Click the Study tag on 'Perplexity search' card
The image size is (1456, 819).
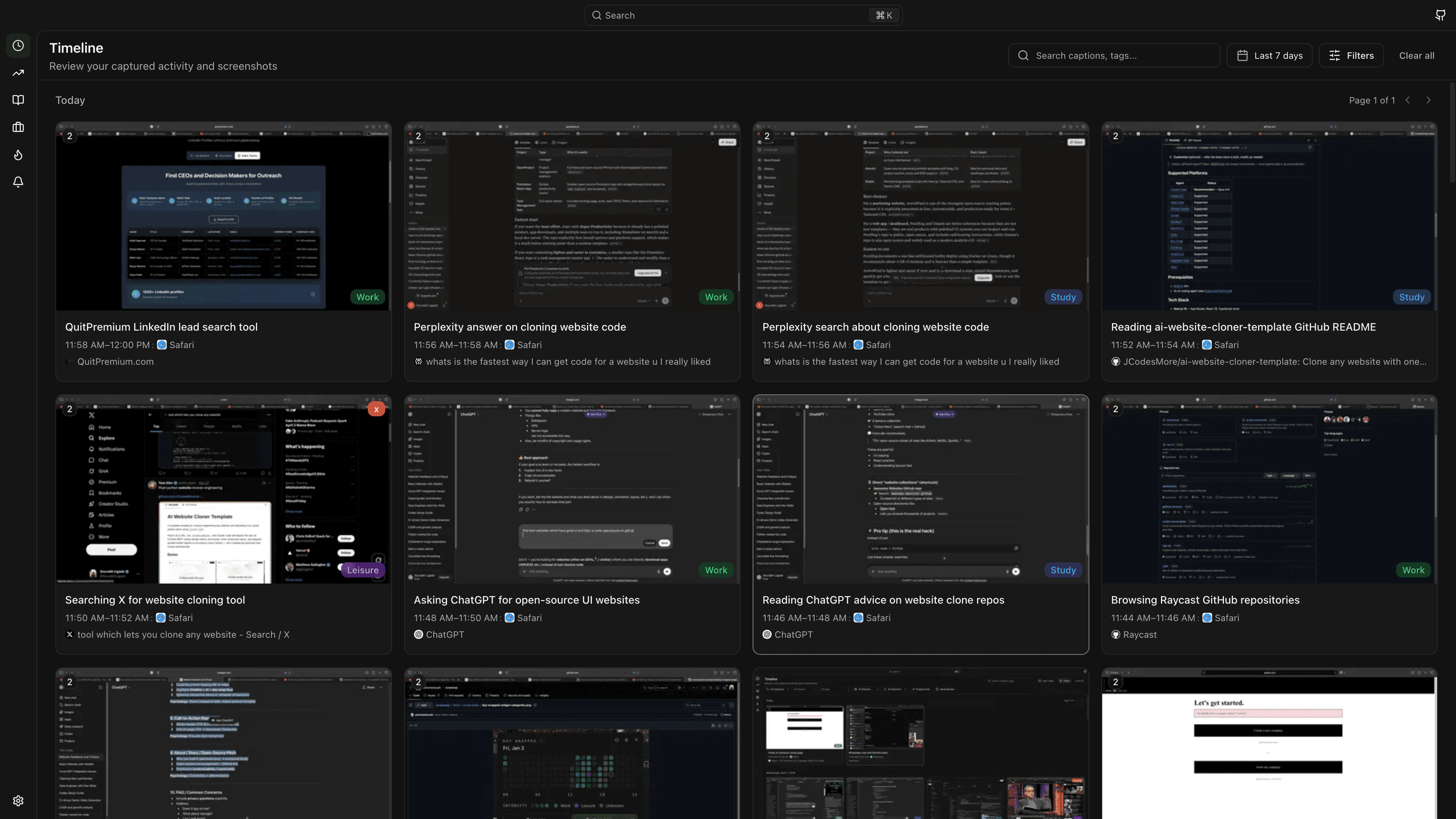[x=1063, y=297]
